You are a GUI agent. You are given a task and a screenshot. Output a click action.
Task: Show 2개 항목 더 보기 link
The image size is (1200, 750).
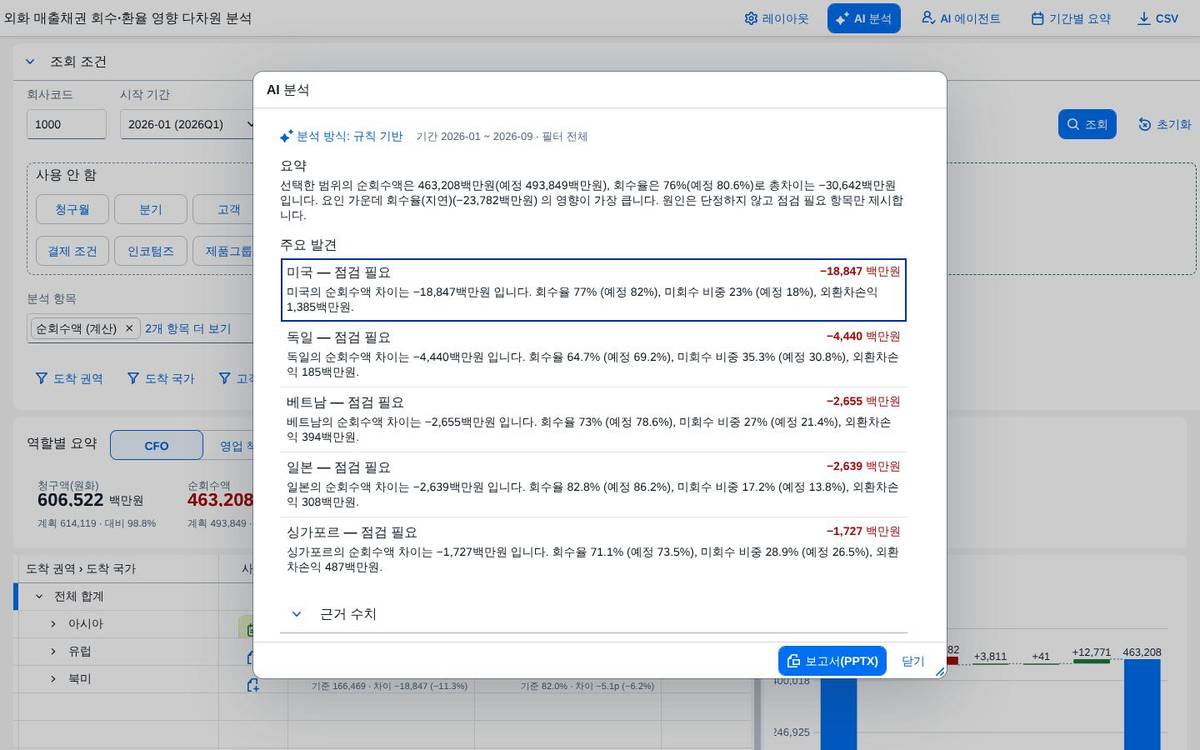pyautogui.click(x=188, y=328)
